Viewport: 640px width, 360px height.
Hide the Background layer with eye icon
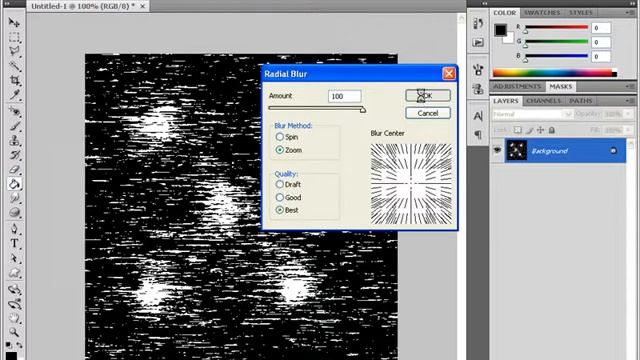(497, 151)
